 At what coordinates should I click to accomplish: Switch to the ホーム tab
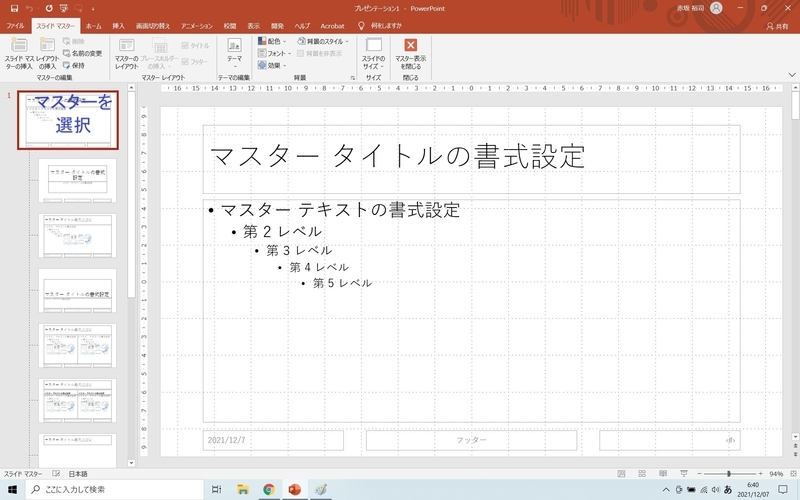point(93,26)
